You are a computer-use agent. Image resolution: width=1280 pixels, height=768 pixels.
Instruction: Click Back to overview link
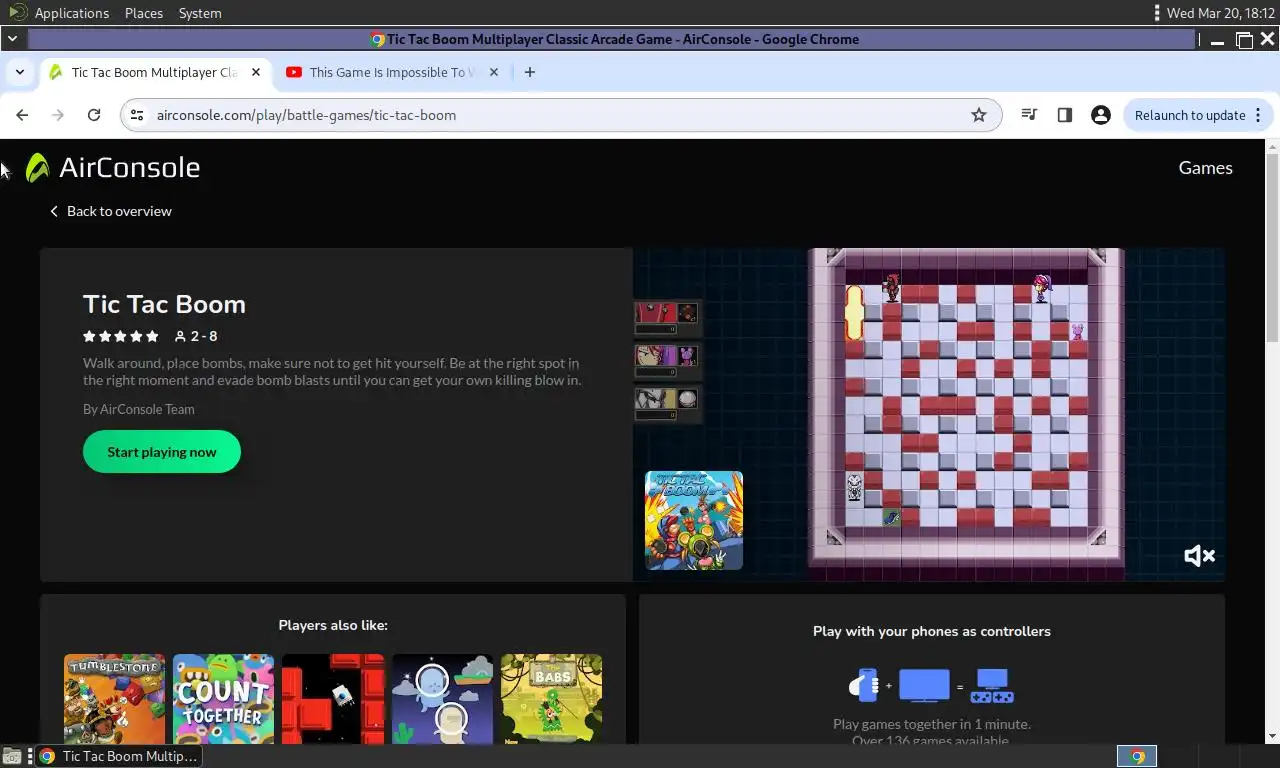(111, 211)
